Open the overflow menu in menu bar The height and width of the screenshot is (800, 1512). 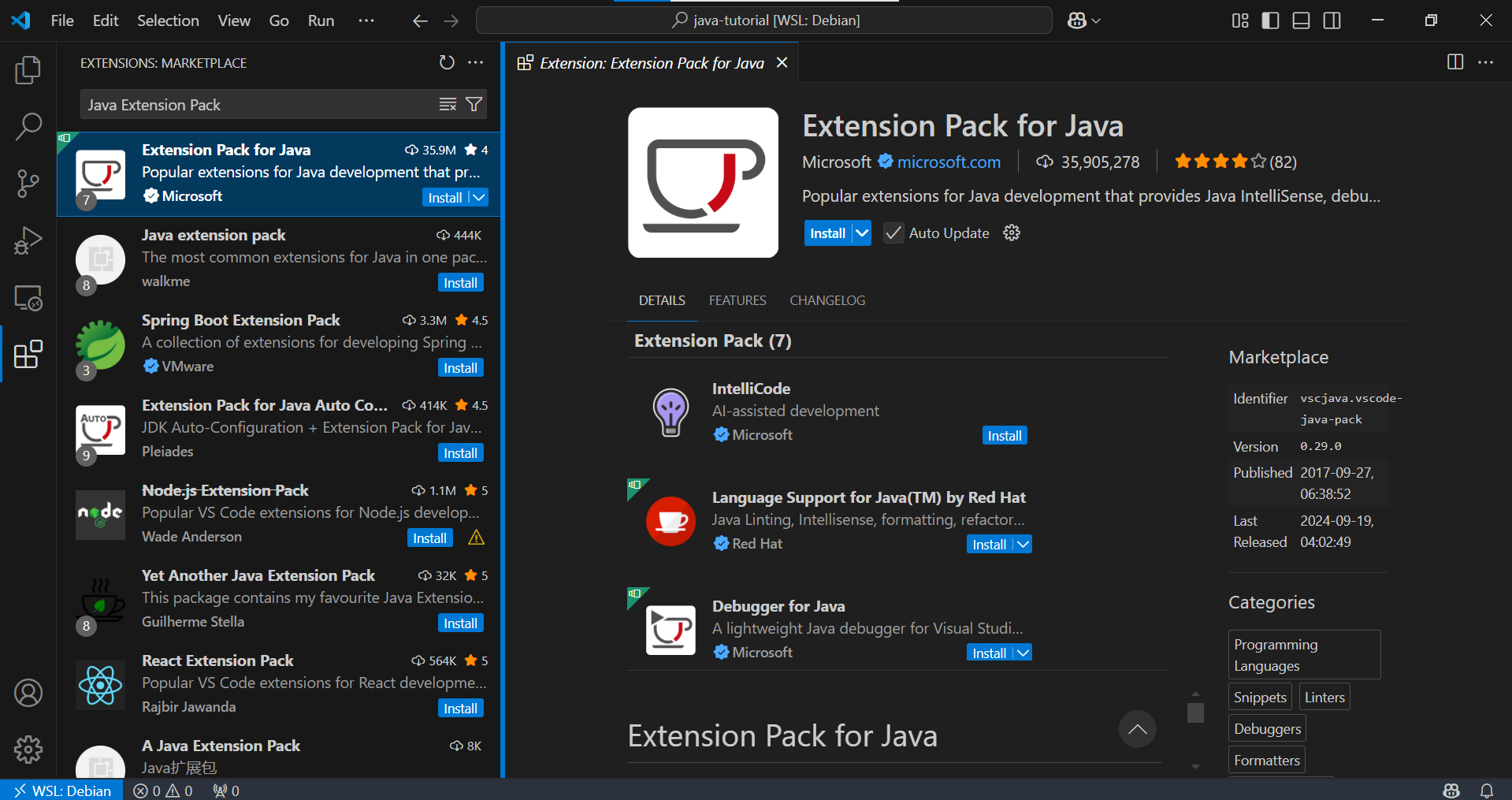[366, 20]
